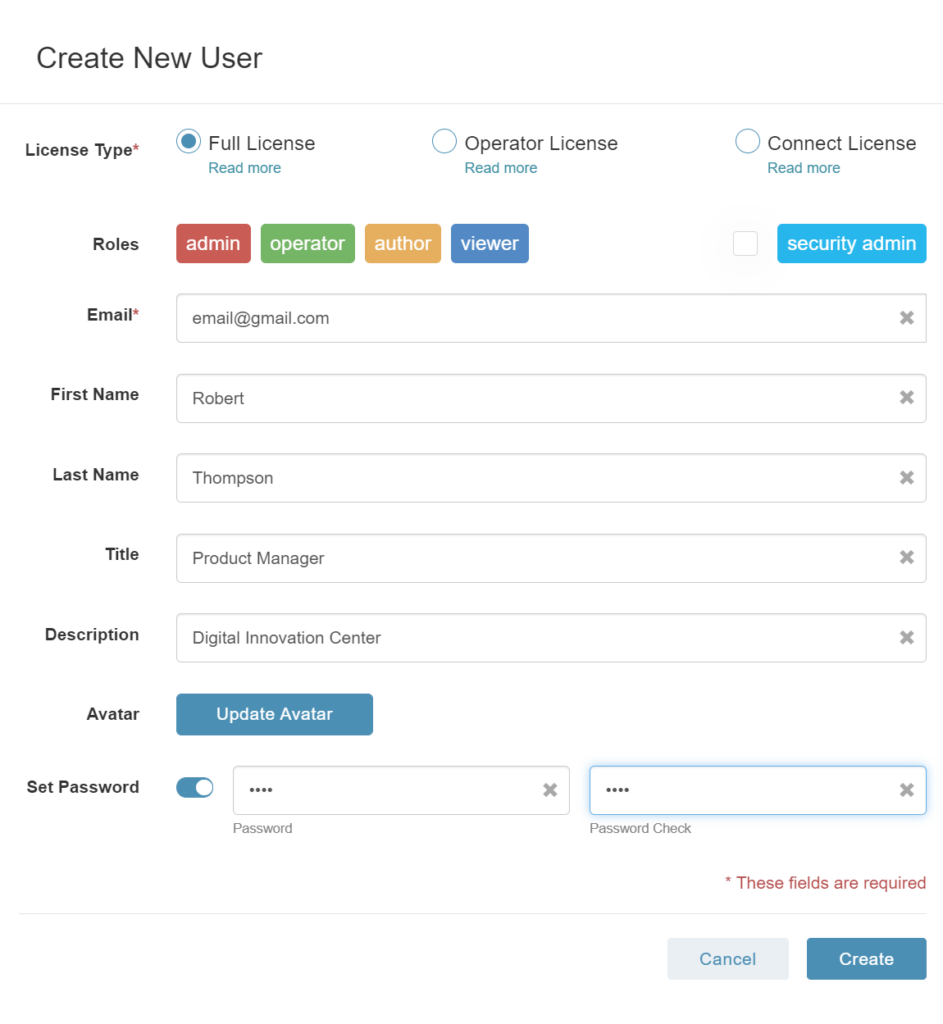Viewport: 943px width, 1024px height.
Task: Select the Full License radio button
Action: [x=188, y=142]
